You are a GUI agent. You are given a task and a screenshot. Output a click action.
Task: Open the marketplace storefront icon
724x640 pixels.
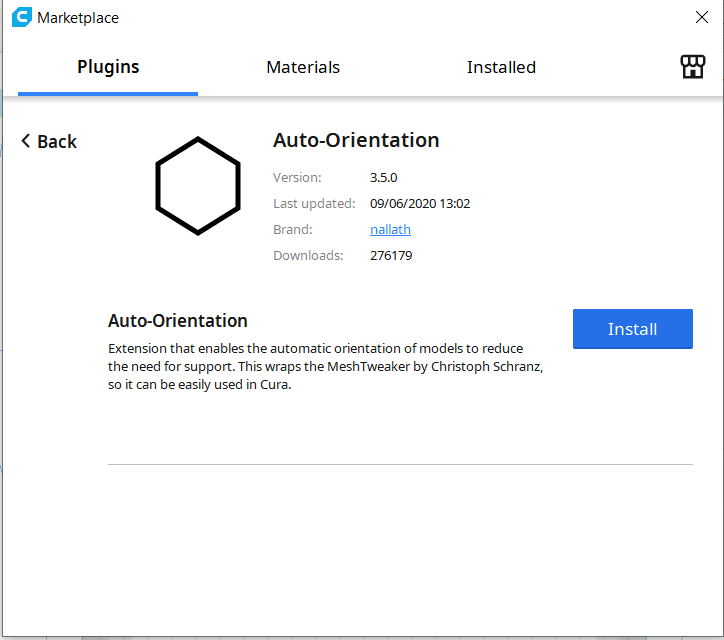(692, 67)
